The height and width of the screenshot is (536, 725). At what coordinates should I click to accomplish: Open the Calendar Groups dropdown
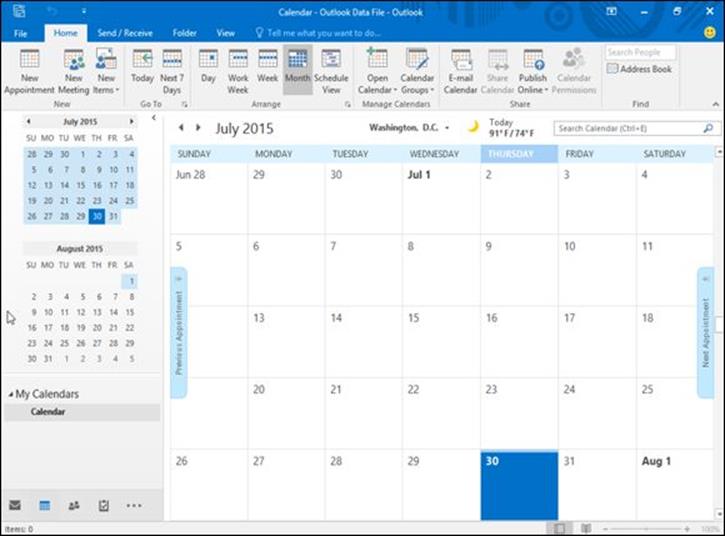pos(417,71)
